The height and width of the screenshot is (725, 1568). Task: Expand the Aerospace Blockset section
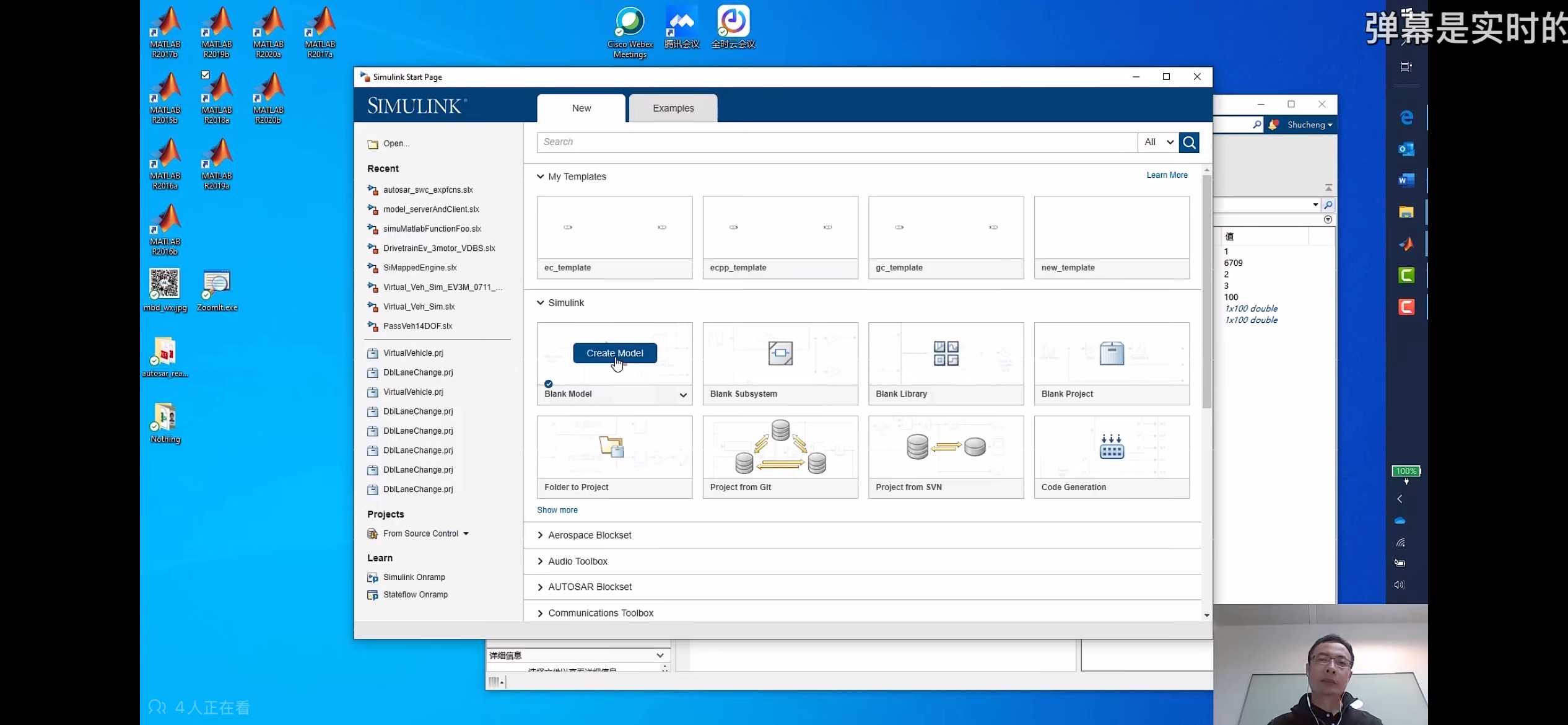point(540,535)
